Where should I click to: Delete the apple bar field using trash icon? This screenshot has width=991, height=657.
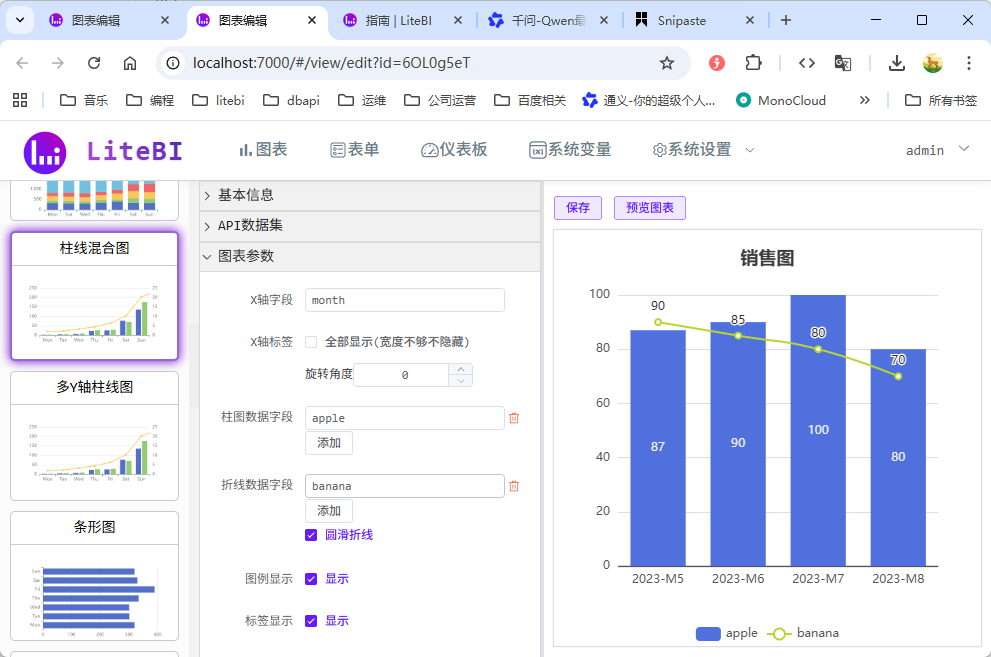pyautogui.click(x=514, y=418)
